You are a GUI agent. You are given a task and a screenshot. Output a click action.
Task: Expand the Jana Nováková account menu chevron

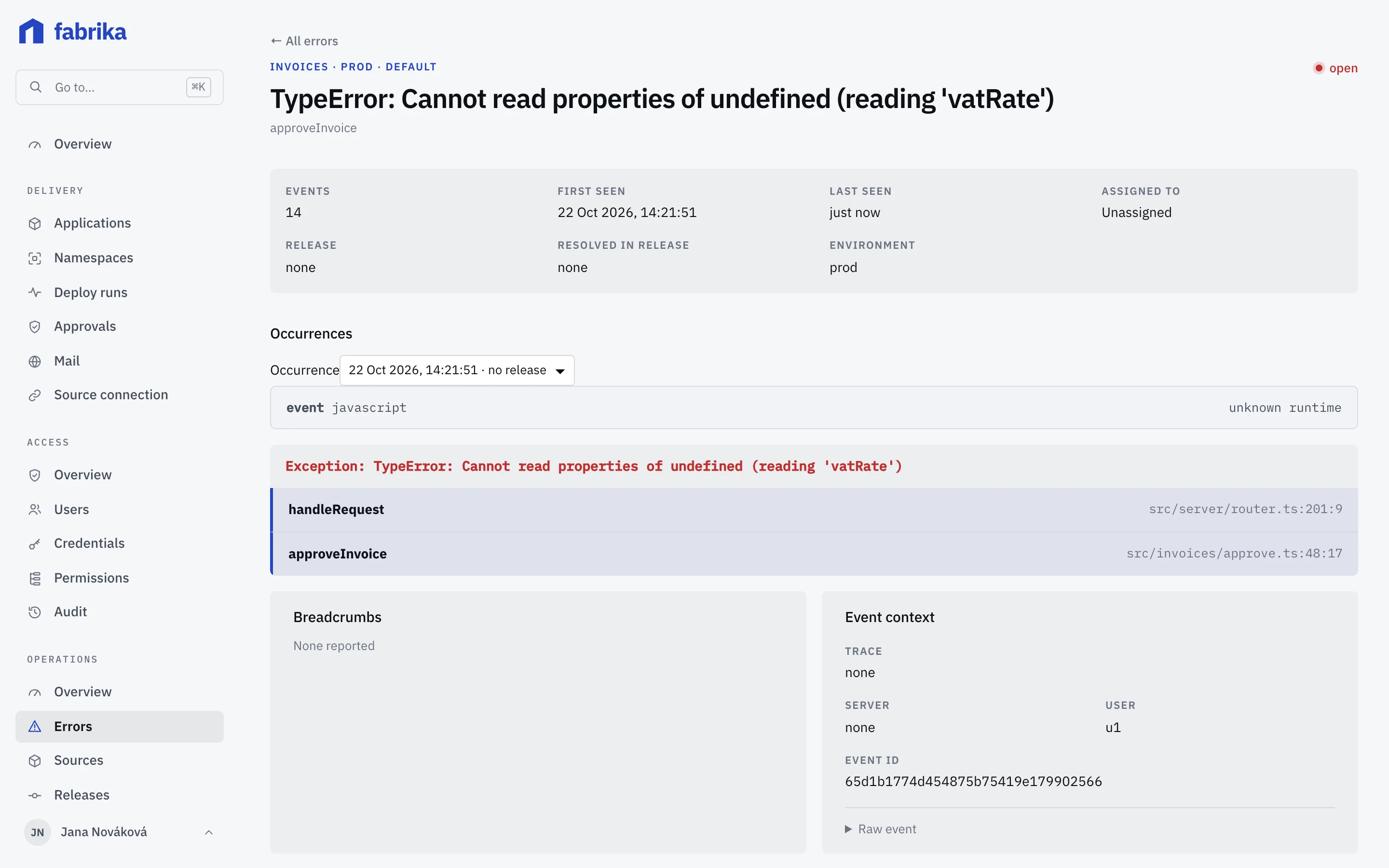click(209, 832)
